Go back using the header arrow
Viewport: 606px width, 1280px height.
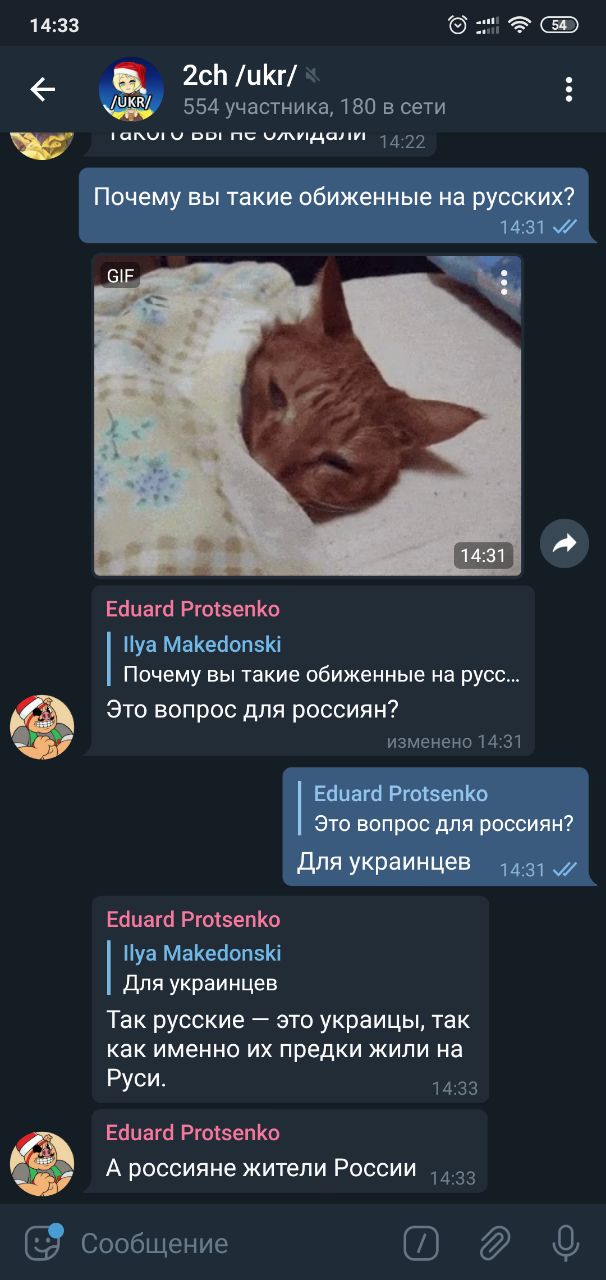point(42,90)
